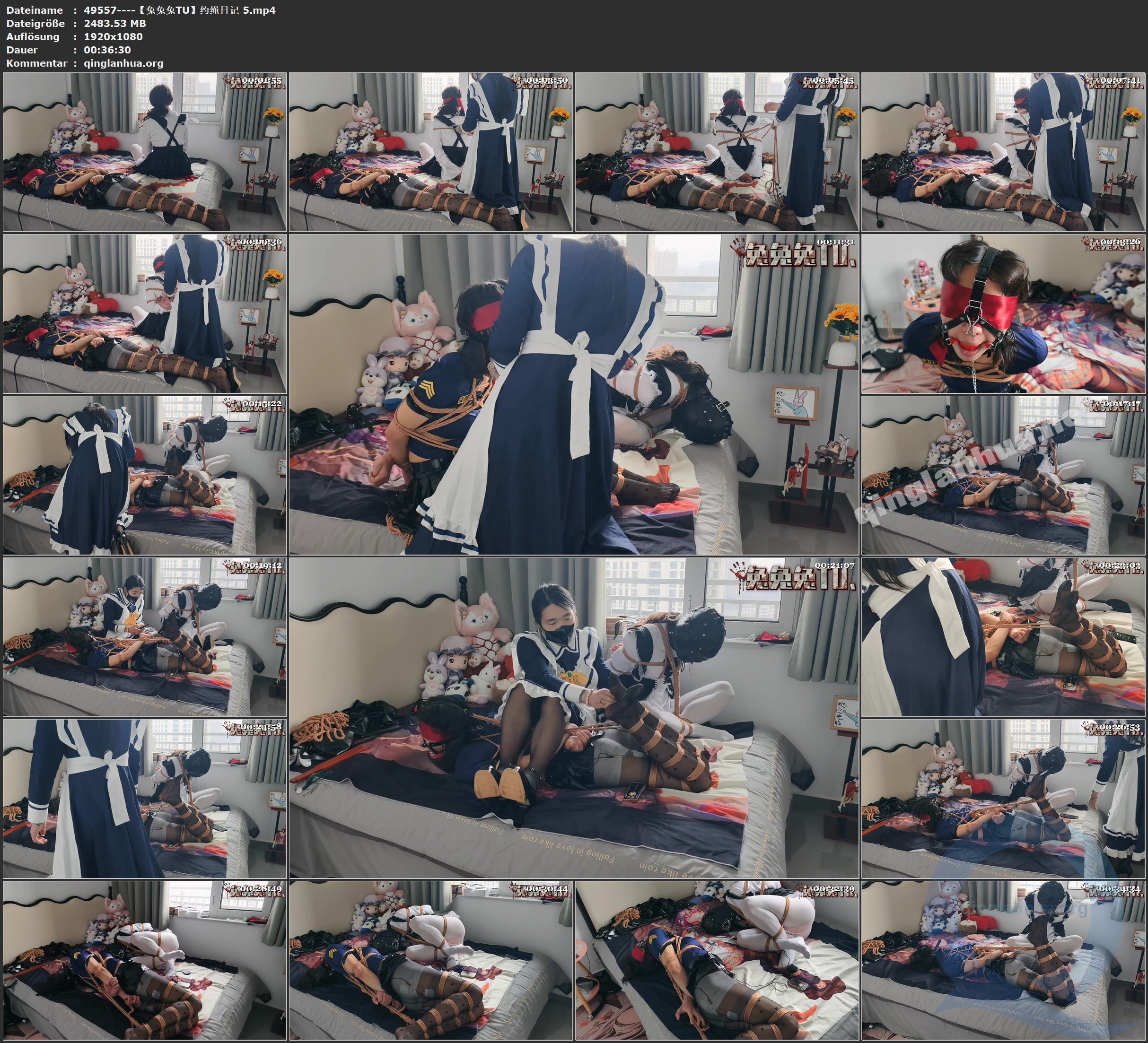This screenshot has height=1043, width=1148.
Task: Select the Dateigröße 2483.53 MB entry
Action: [x=114, y=23]
